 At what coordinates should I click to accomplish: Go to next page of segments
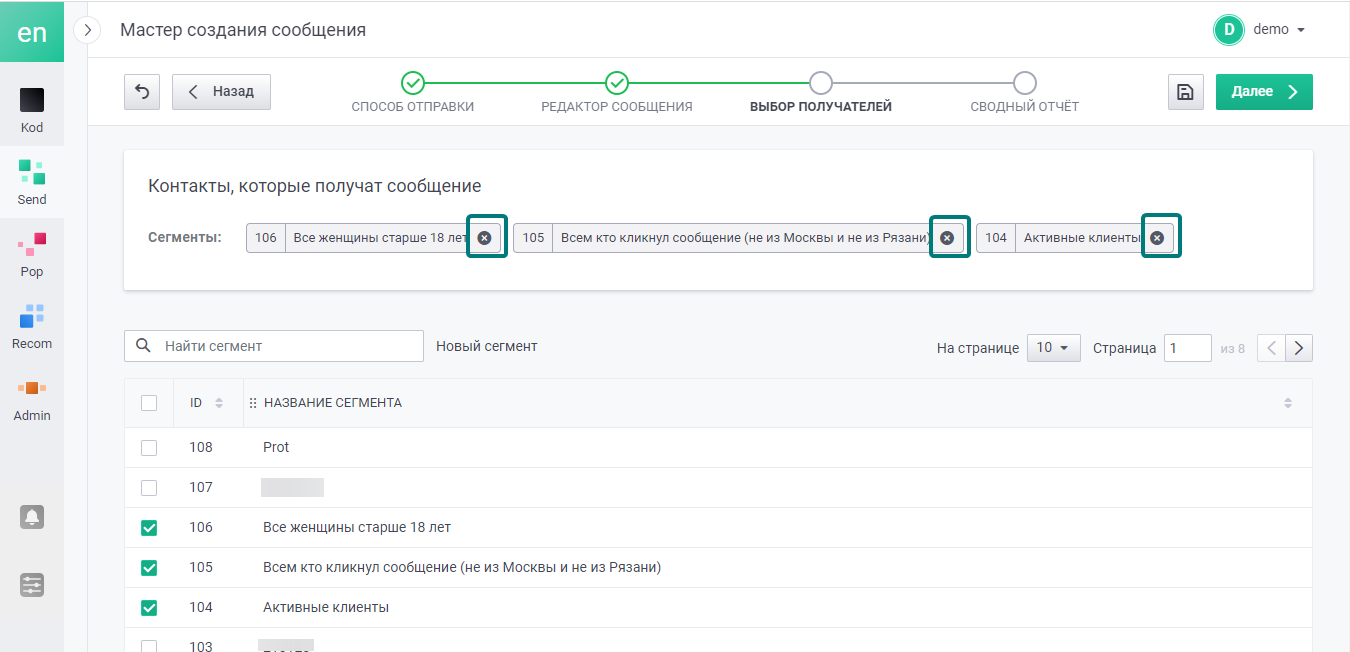tap(1299, 348)
